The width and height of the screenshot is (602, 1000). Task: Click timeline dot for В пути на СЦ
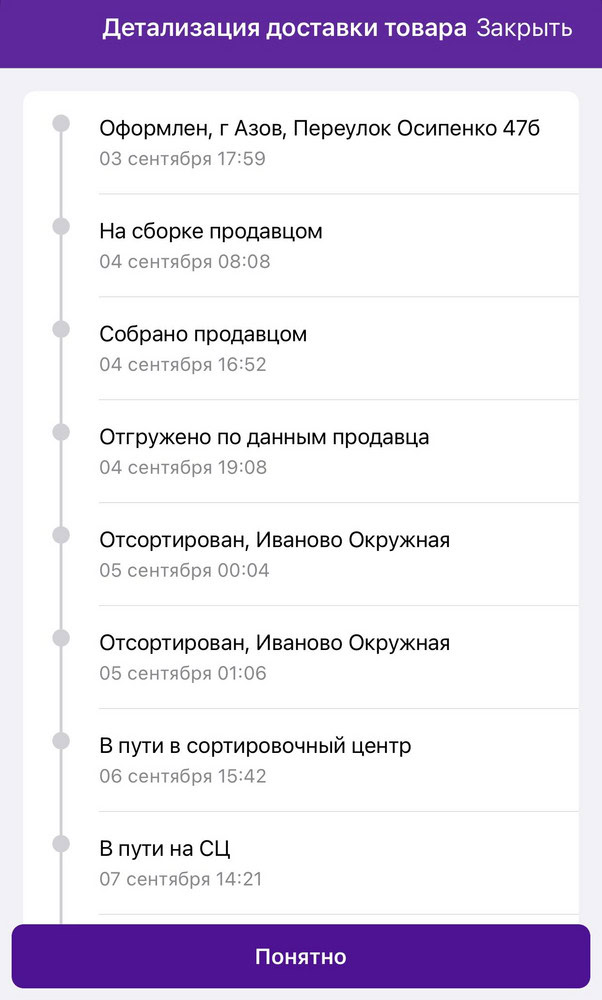pos(61,845)
